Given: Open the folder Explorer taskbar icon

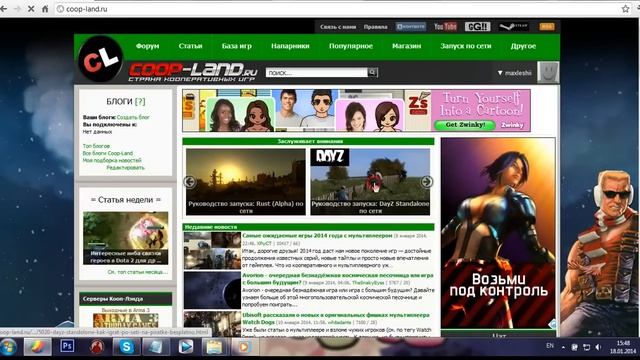Looking at the screenshot, I should [x=214, y=347].
